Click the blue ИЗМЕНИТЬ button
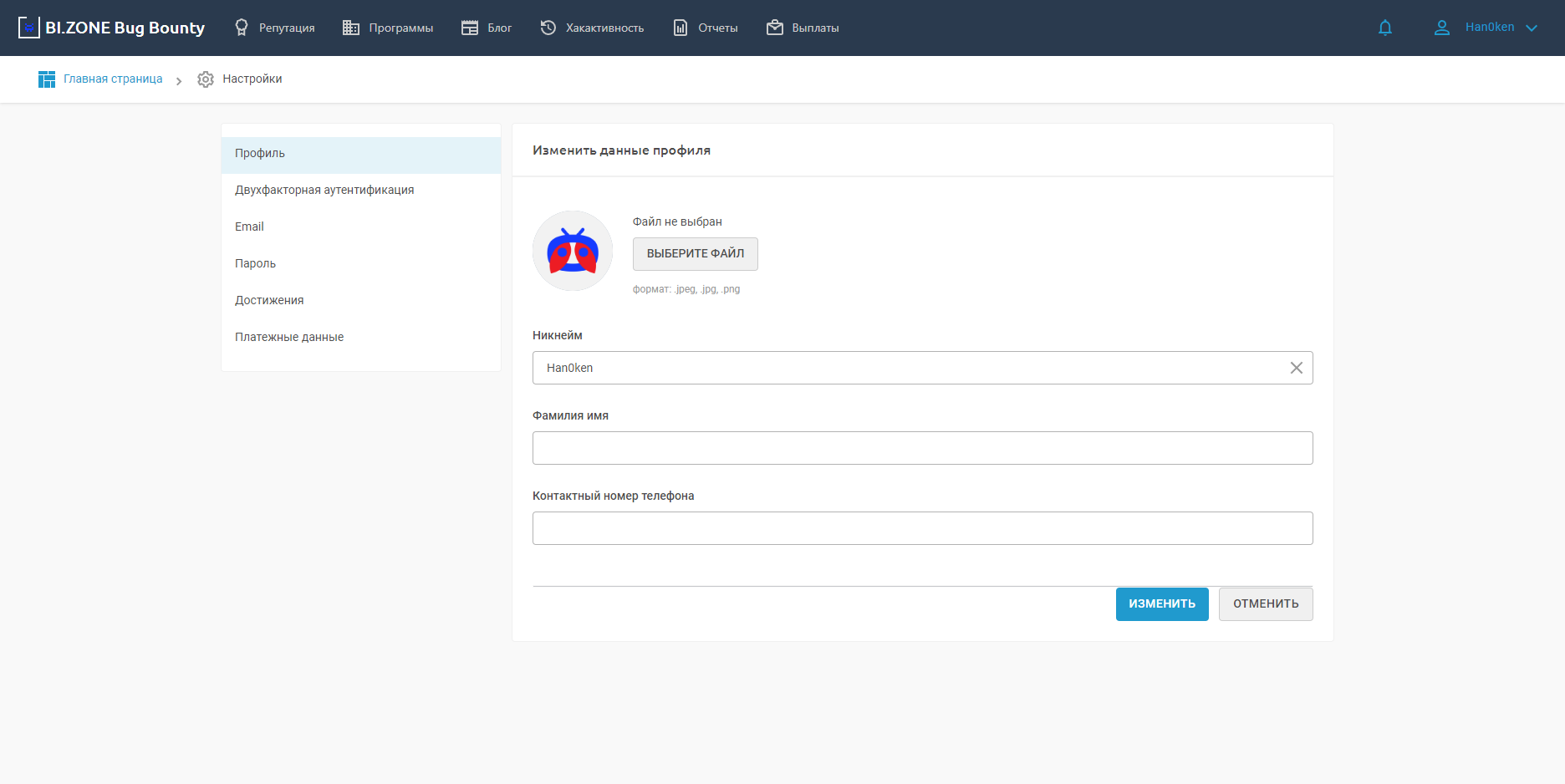The width and height of the screenshot is (1565, 784). click(1161, 603)
